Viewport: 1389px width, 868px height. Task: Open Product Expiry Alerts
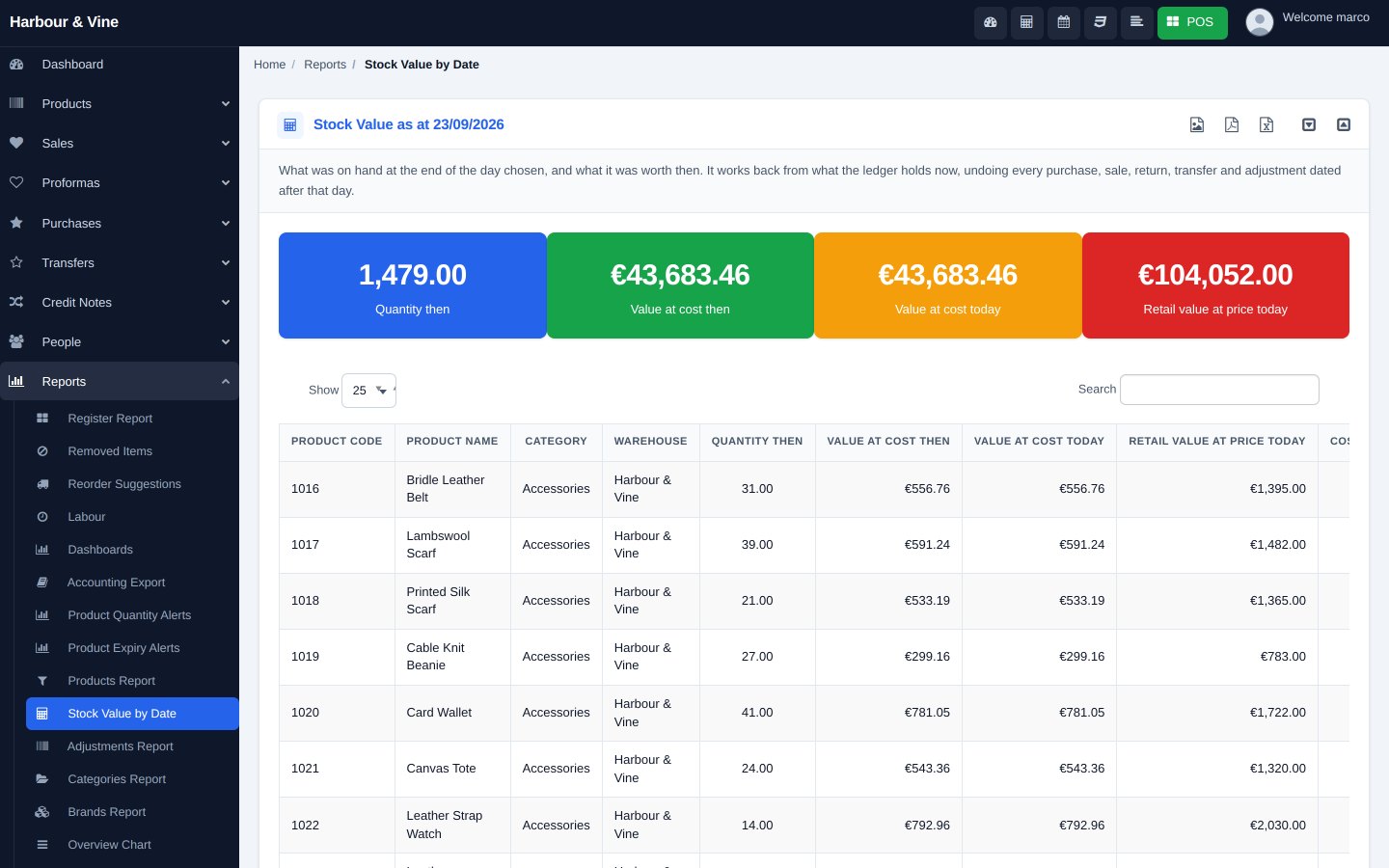[x=132, y=648]
